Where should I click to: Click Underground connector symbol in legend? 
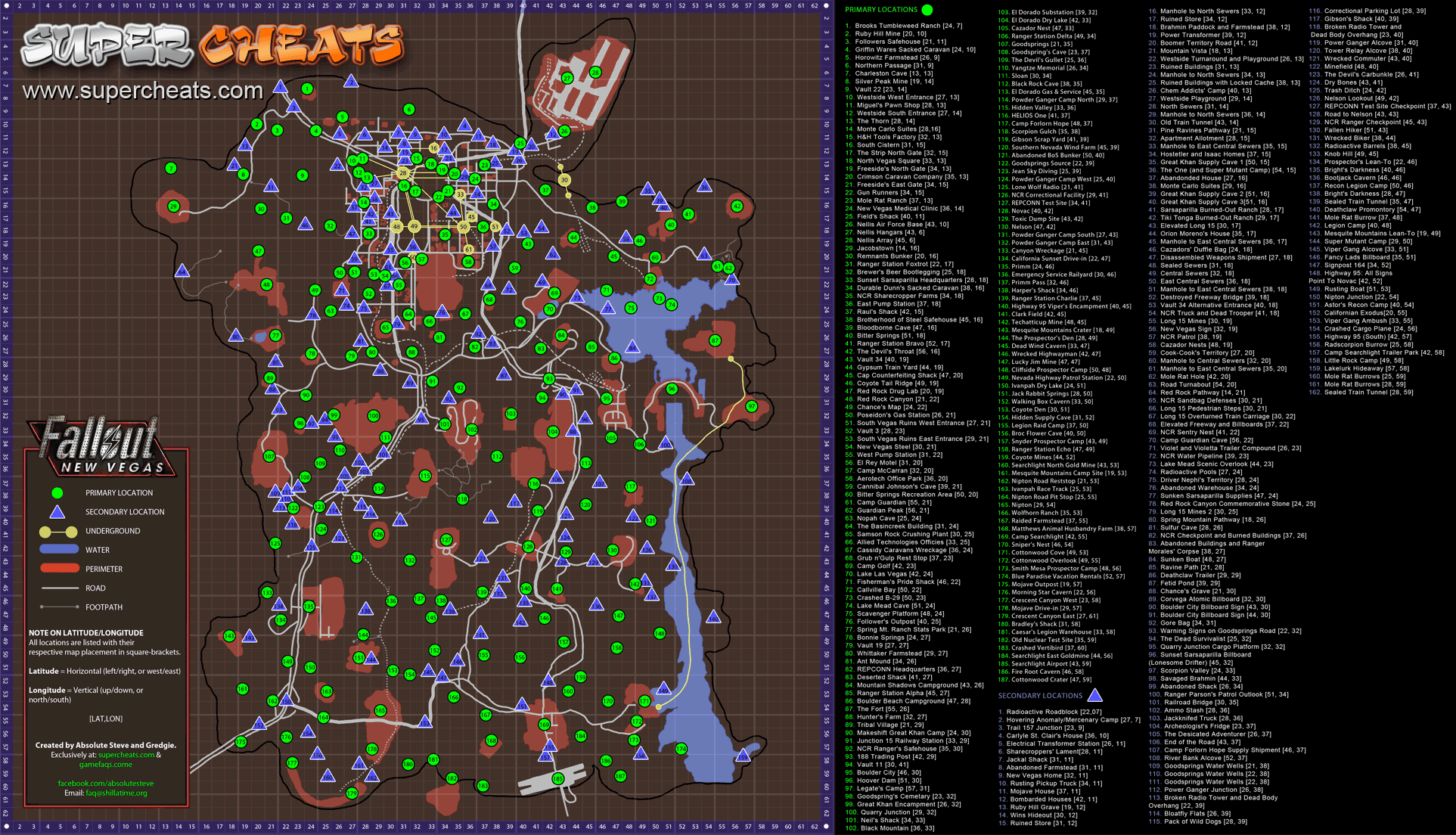pyautogui.click(x=58, y=532)
